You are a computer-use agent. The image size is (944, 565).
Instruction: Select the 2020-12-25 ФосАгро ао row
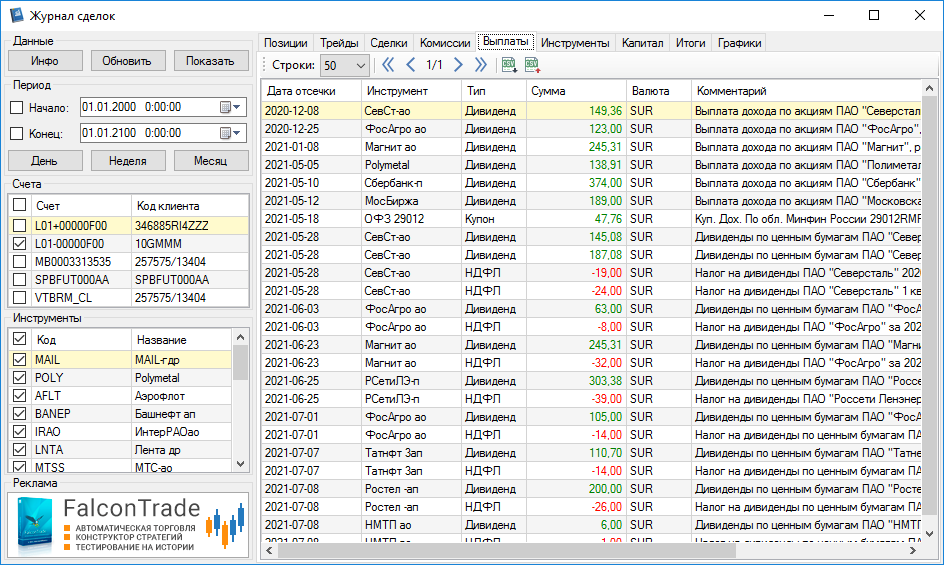tap(592, 129)
